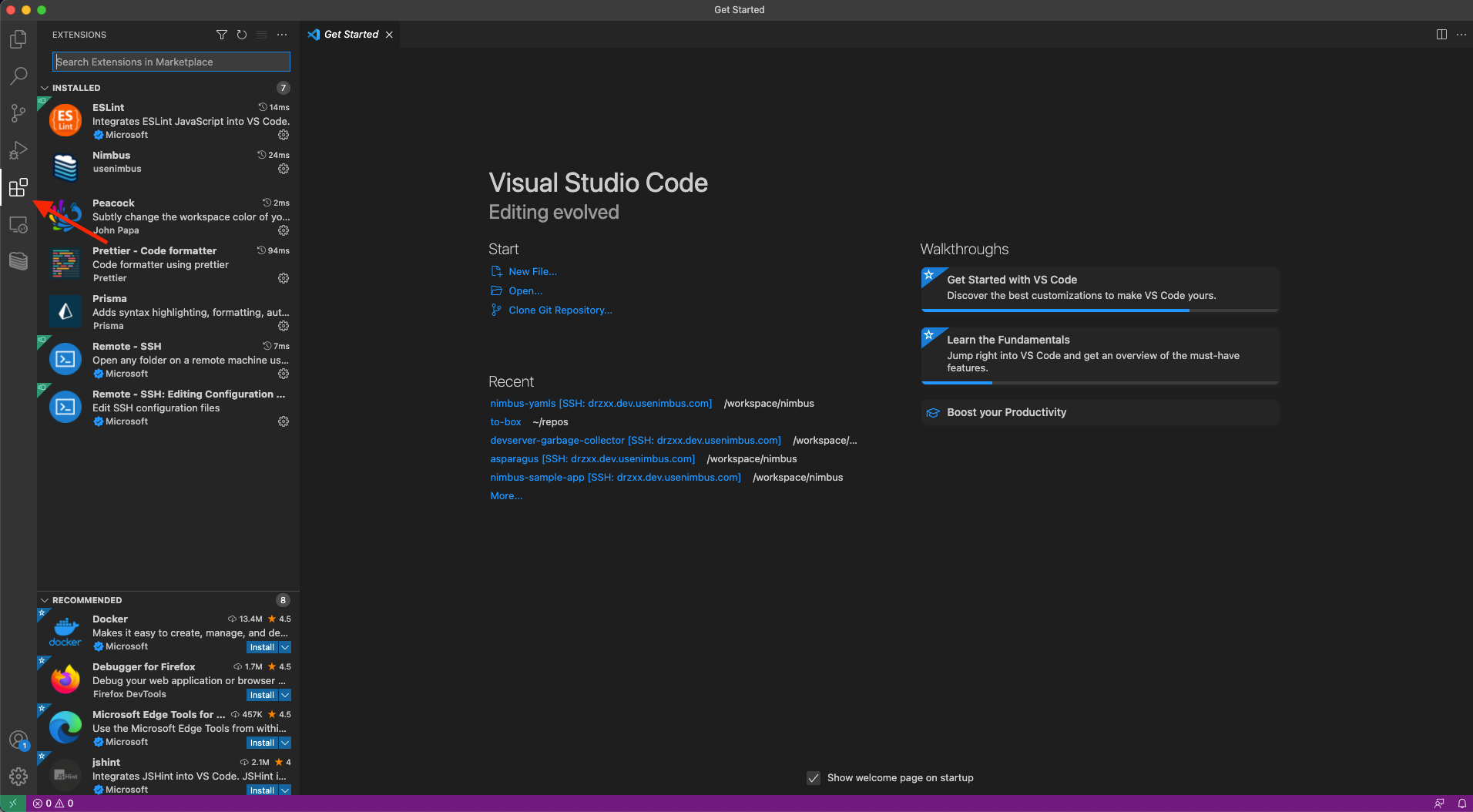Open the Explorer view in activity bar

[18, 39]
